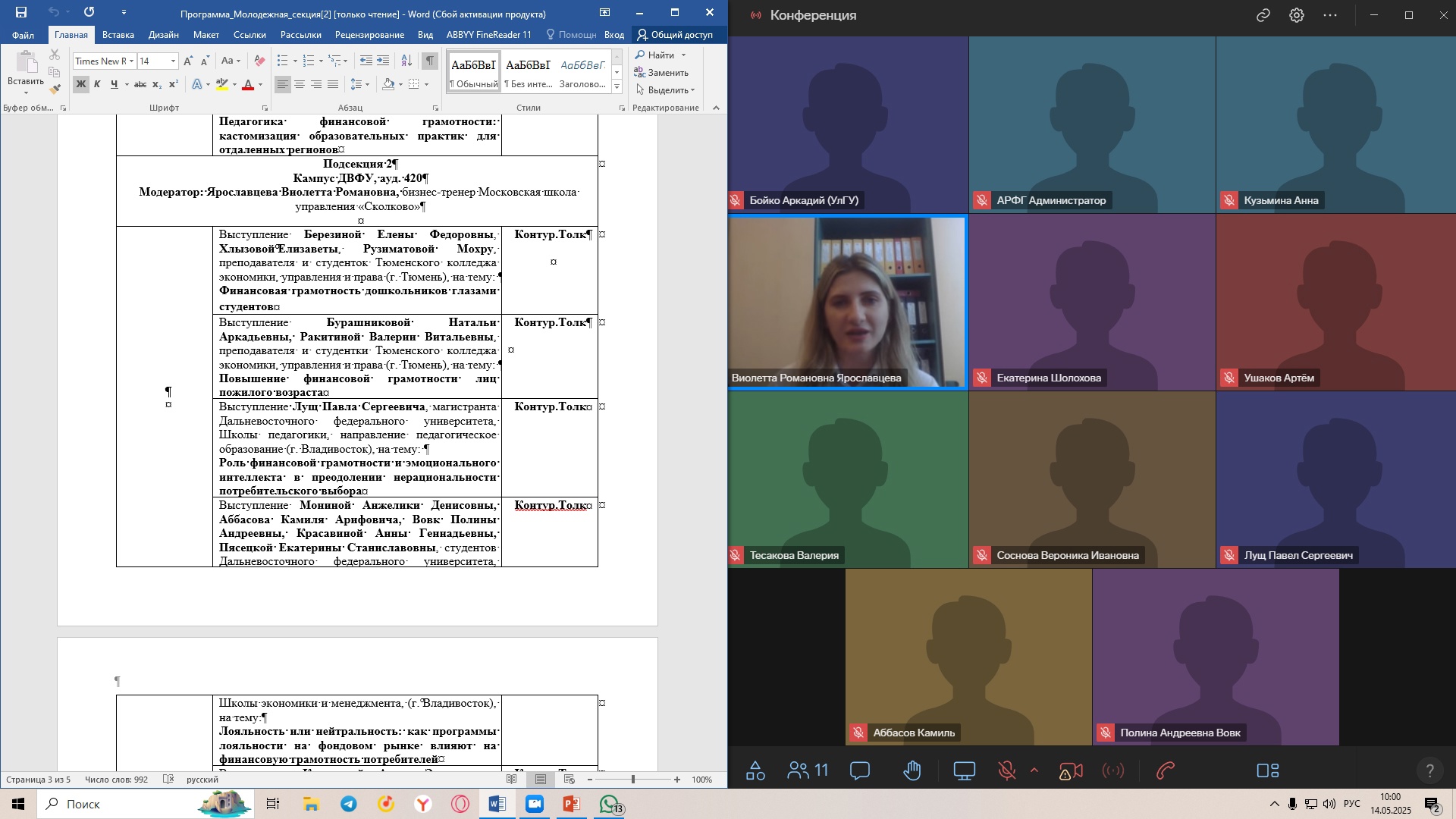Select the Без интервала style
This screenshot has width=1456, height=819.
[x=529, y=73]
